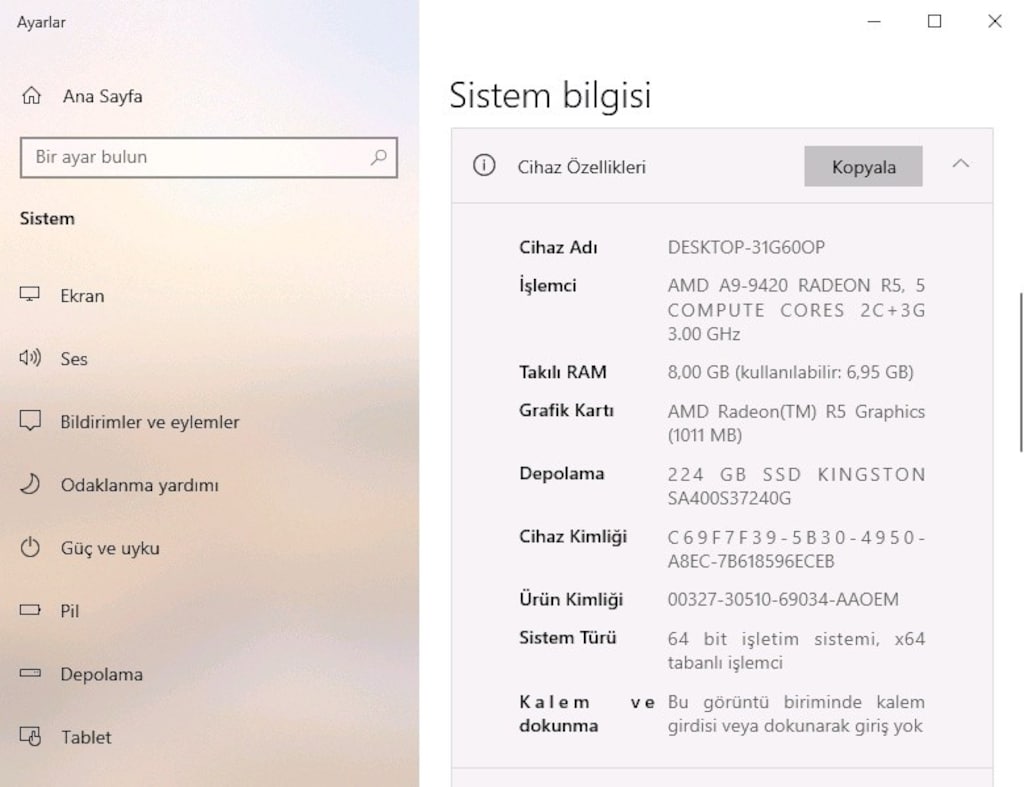Viewport: 1024px width, 787px height.
Task: Click the İşlemci label
Action: [547, 285]
